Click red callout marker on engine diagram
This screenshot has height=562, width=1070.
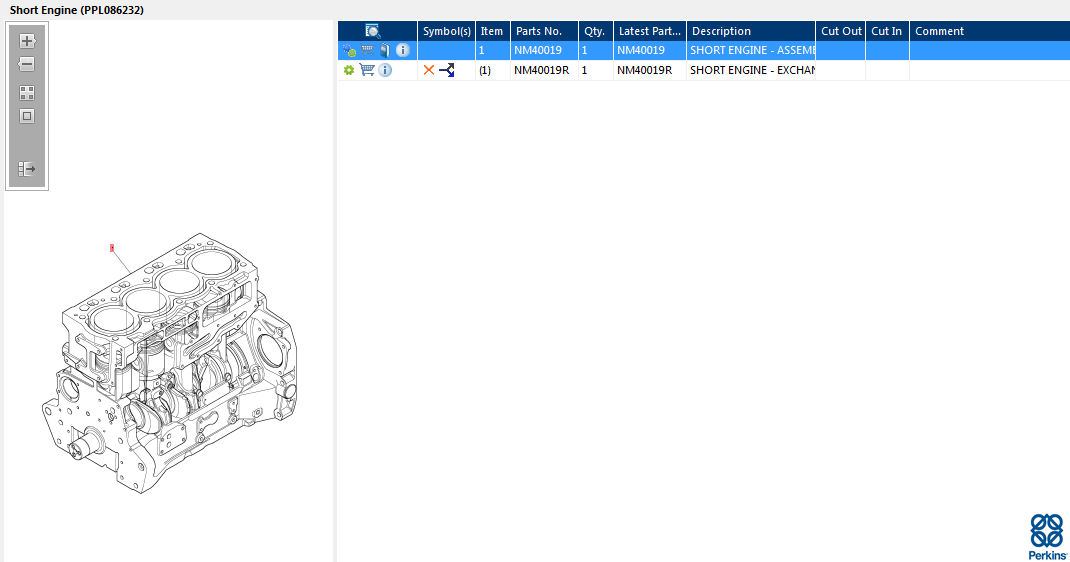[112, 248]
